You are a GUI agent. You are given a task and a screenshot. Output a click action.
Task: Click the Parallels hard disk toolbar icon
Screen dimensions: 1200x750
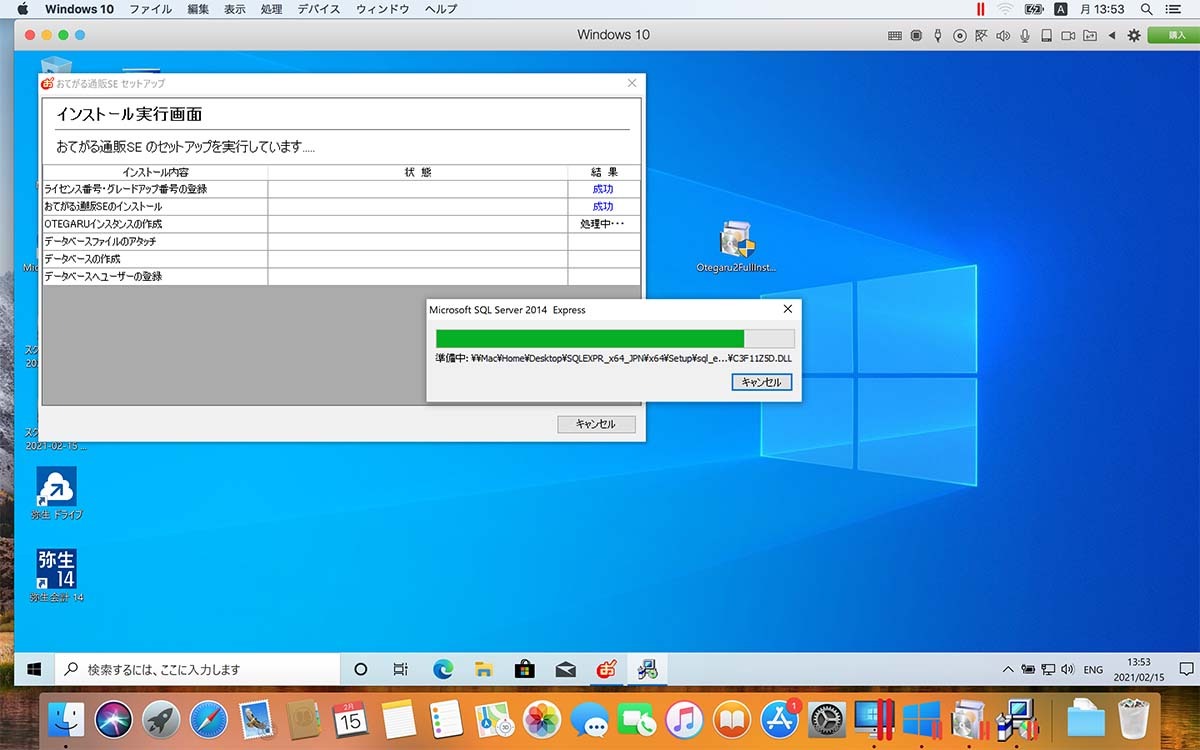1046,35
